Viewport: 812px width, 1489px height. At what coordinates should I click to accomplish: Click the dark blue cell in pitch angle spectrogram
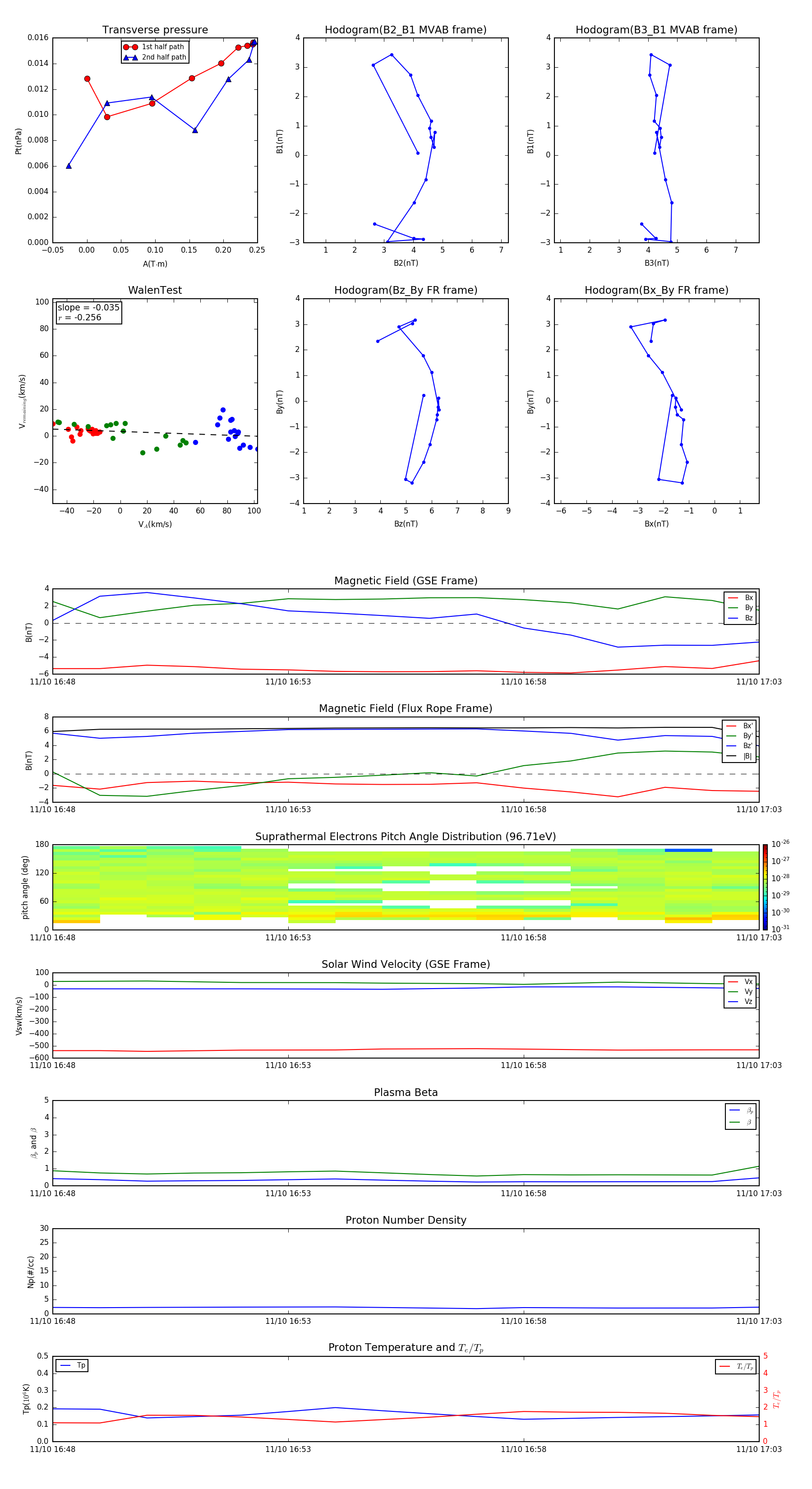pos(688,850)
